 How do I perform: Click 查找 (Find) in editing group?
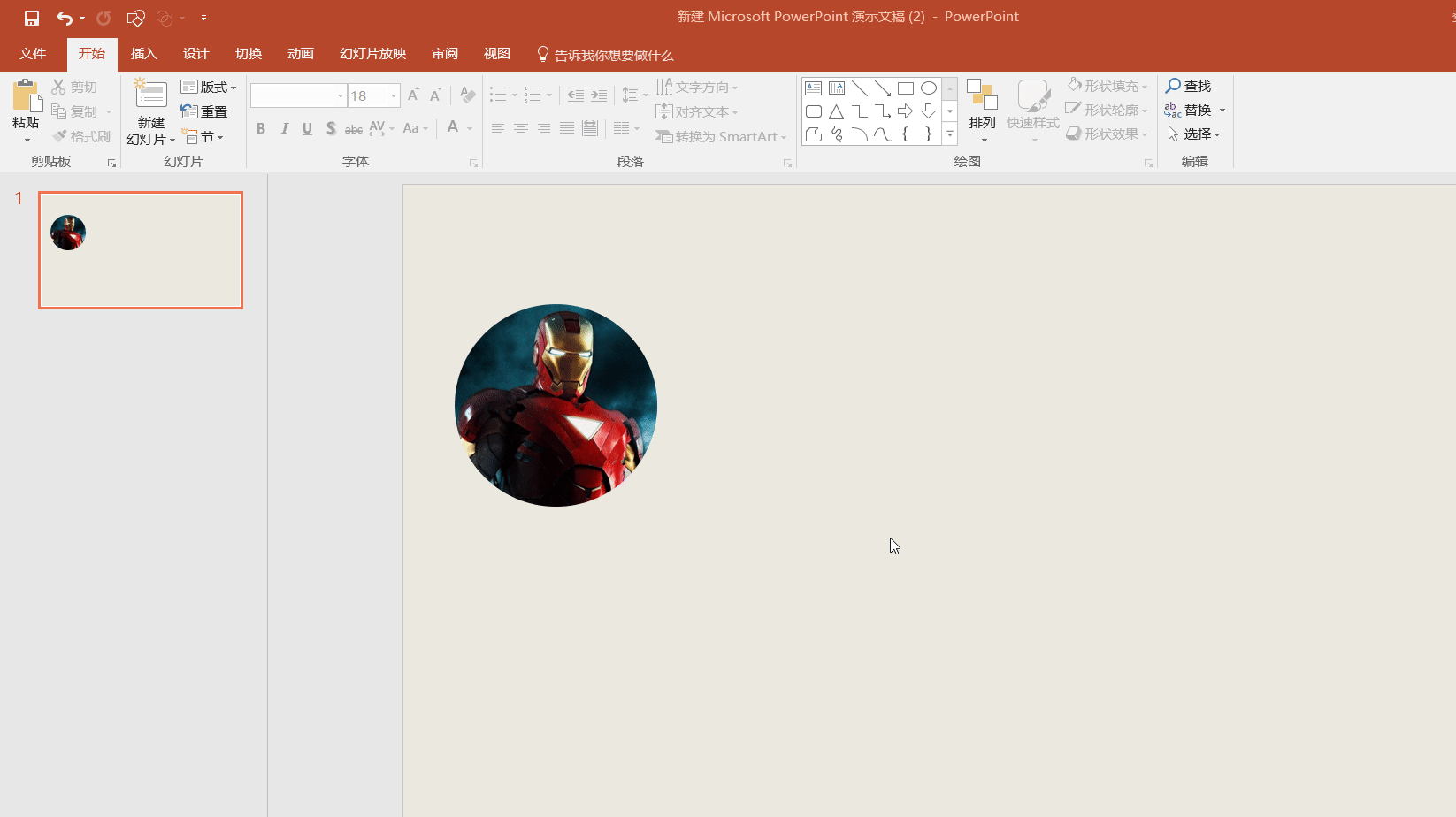(1188, 86)
